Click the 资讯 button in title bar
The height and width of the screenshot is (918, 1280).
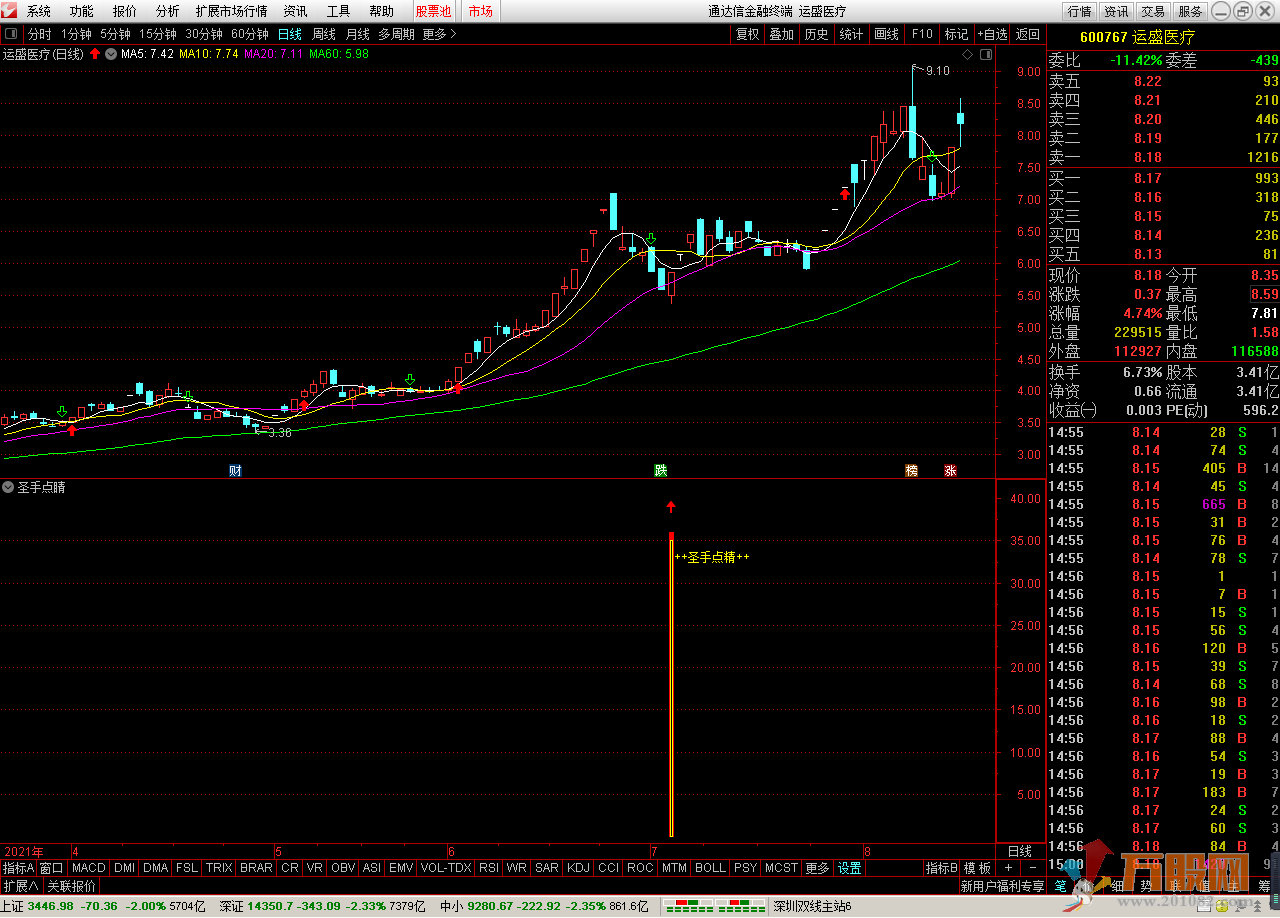click(1116, 11)
